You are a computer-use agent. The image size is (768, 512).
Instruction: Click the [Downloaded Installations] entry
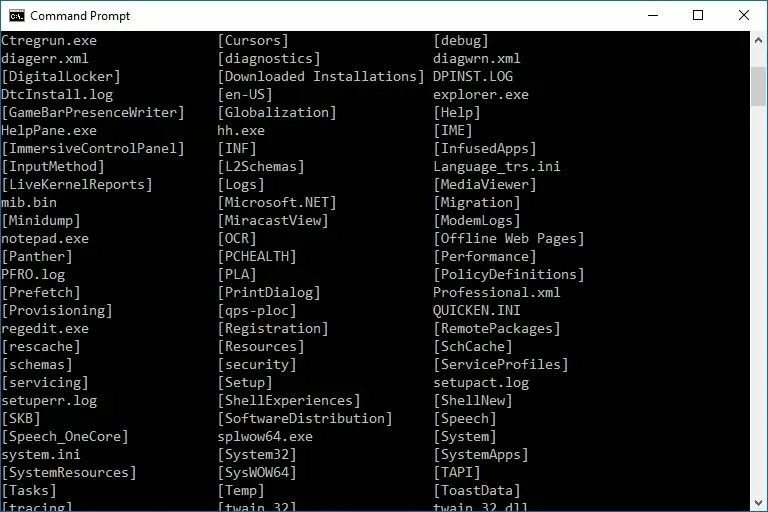[x=321, y=76]
